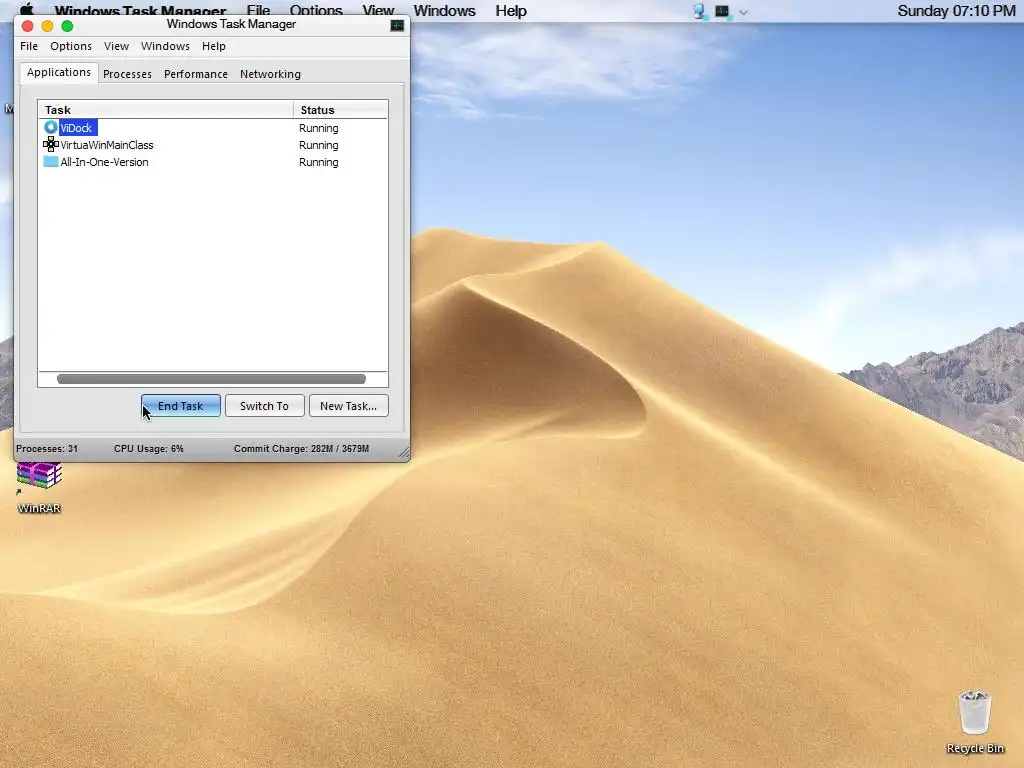The height and width of the screenshot is (768, 1024).
Task: Select the ViDock task name
Action: point(76,128)
